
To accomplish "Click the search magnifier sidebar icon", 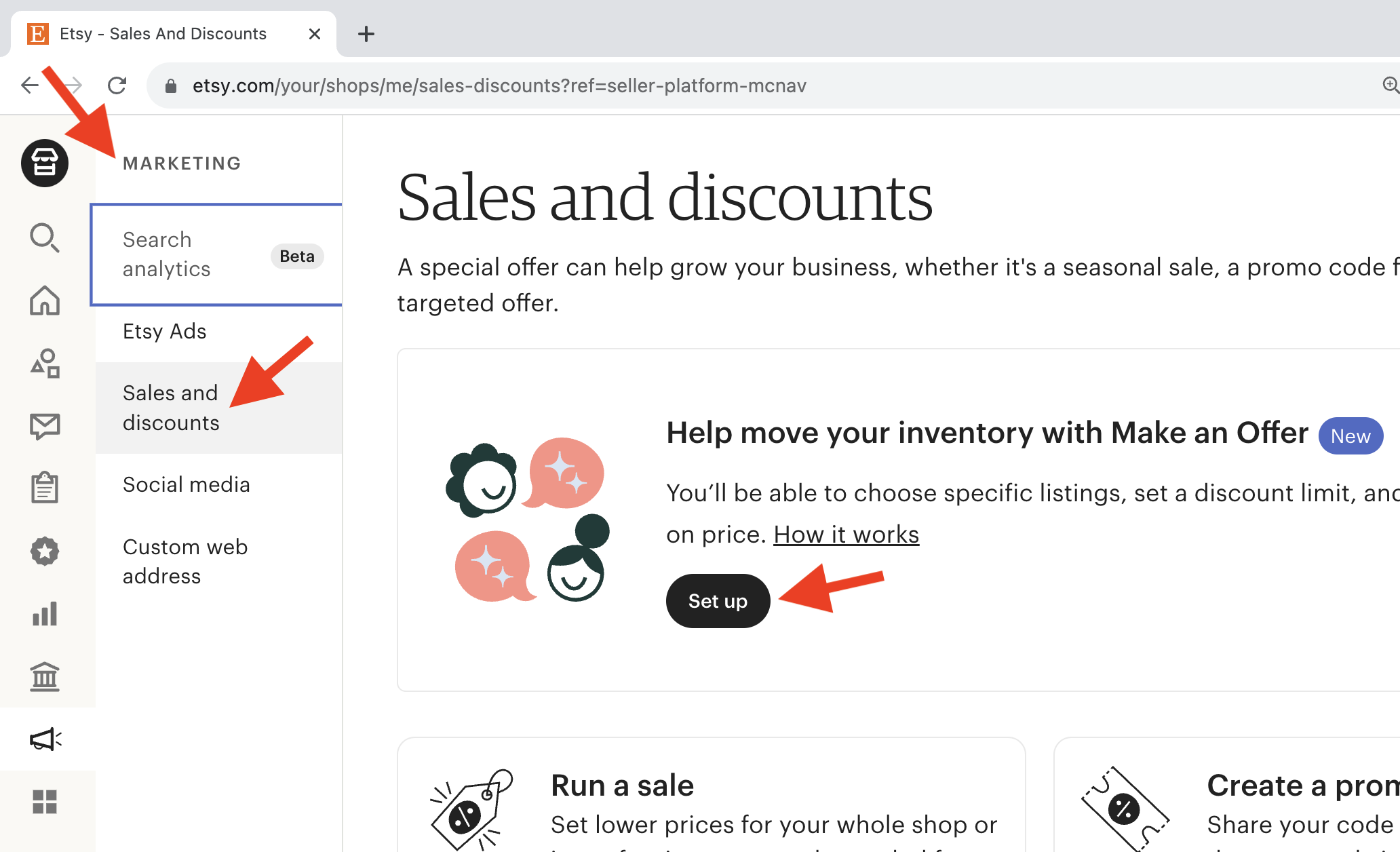I will click(x=45, y=237).
